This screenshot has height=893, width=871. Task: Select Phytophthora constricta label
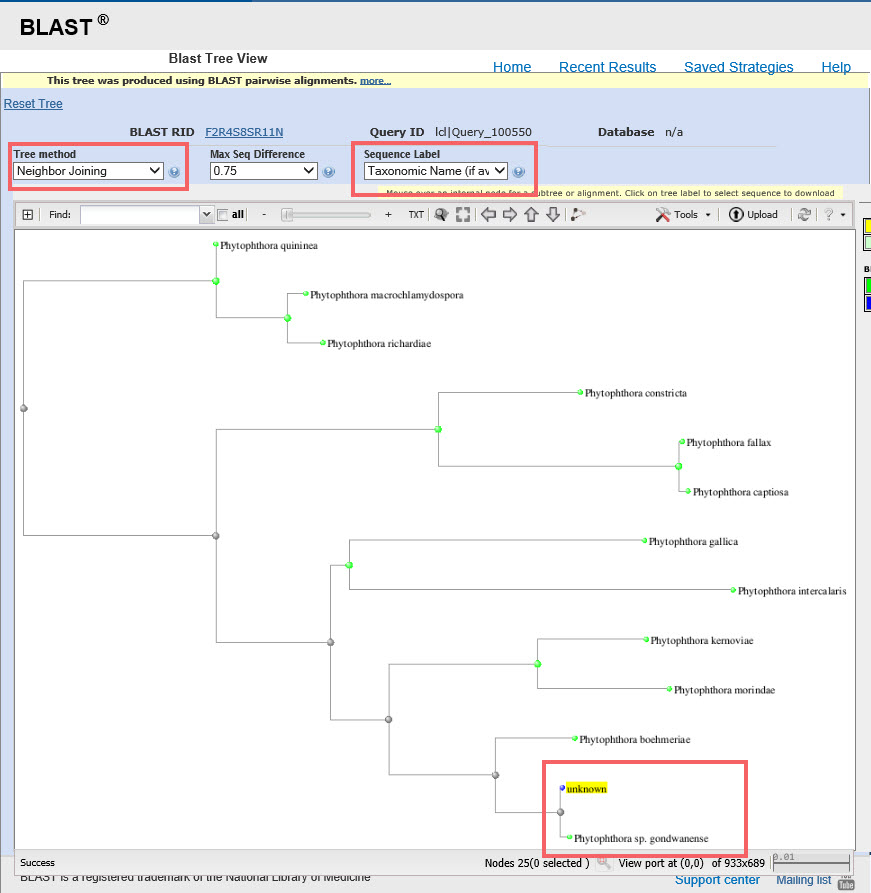(x=635, y=392)
